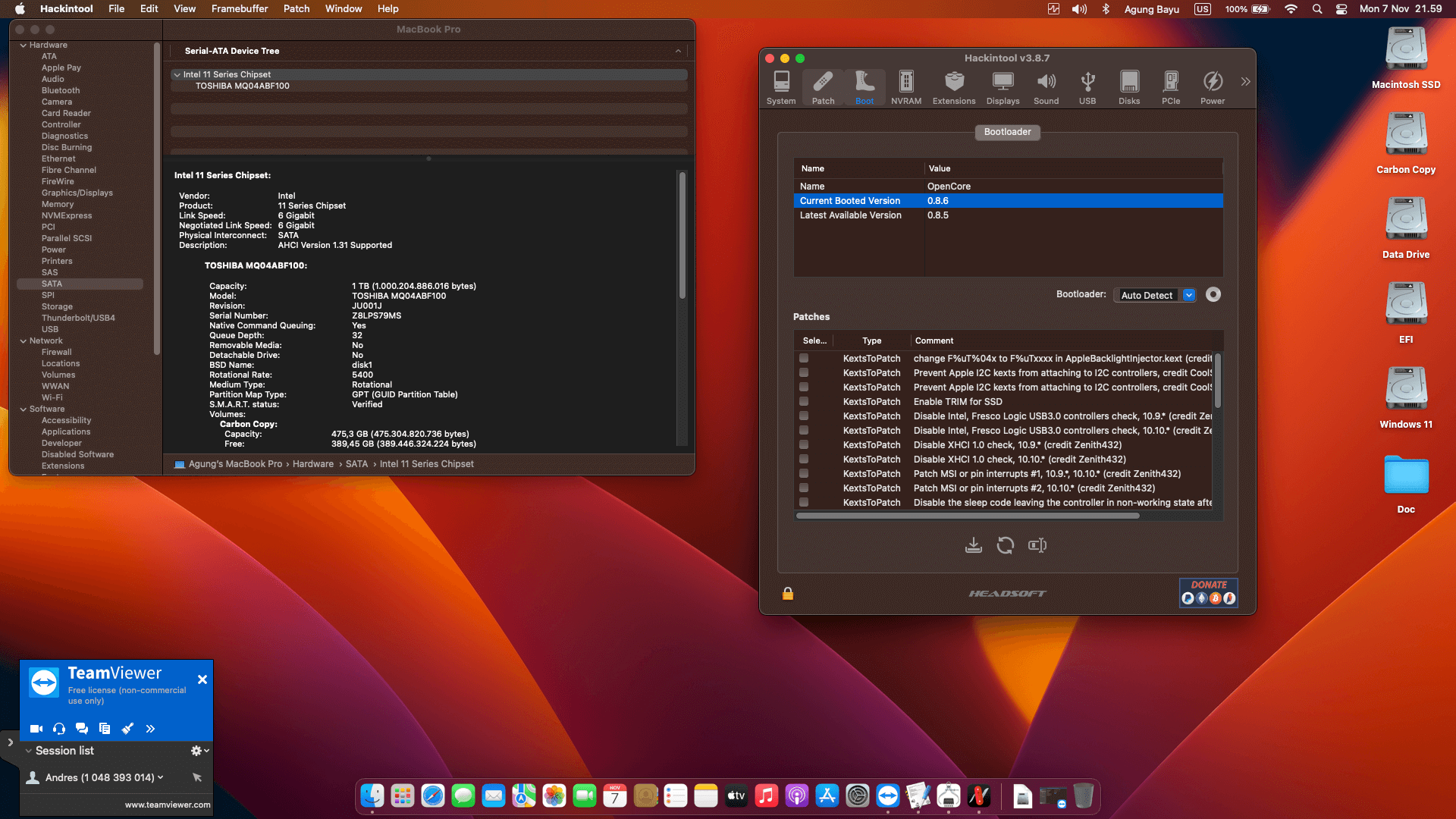Collapse the Software section in sidebar
The width and height of the screenshot is (1456, 819).
pos(24,409)
